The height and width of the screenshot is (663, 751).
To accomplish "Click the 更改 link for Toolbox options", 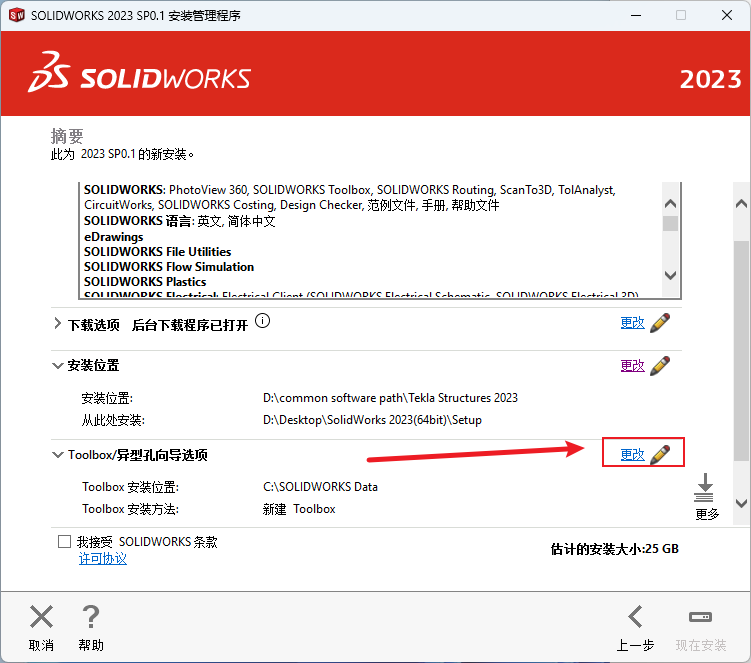I will 633,455.
